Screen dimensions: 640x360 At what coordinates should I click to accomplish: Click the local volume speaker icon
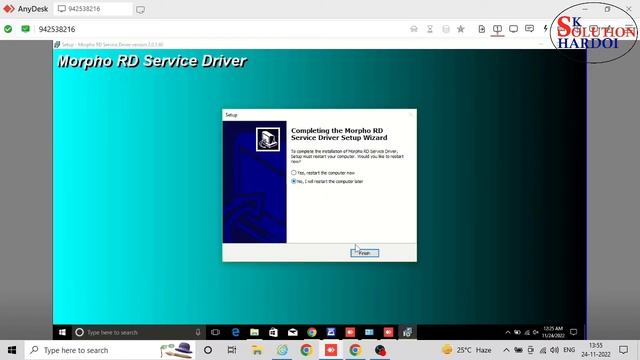[554, 350]
